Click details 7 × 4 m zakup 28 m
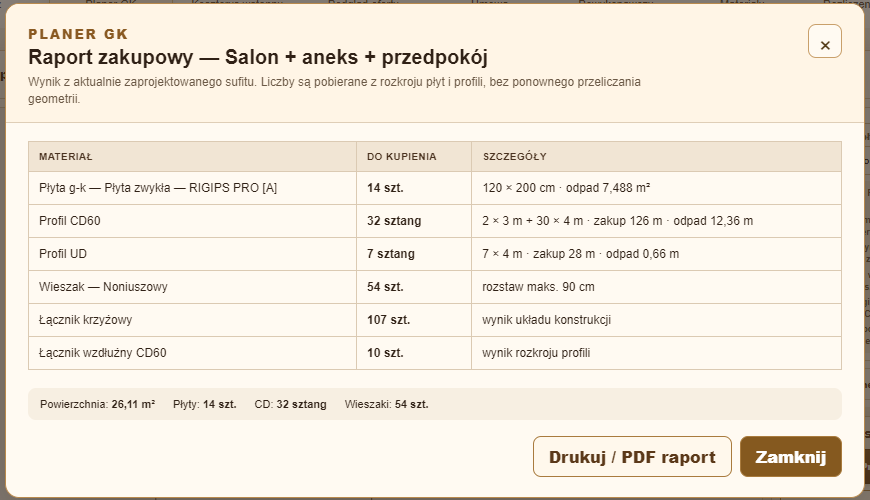The image size is (870, 500). (x=656, y=254)
